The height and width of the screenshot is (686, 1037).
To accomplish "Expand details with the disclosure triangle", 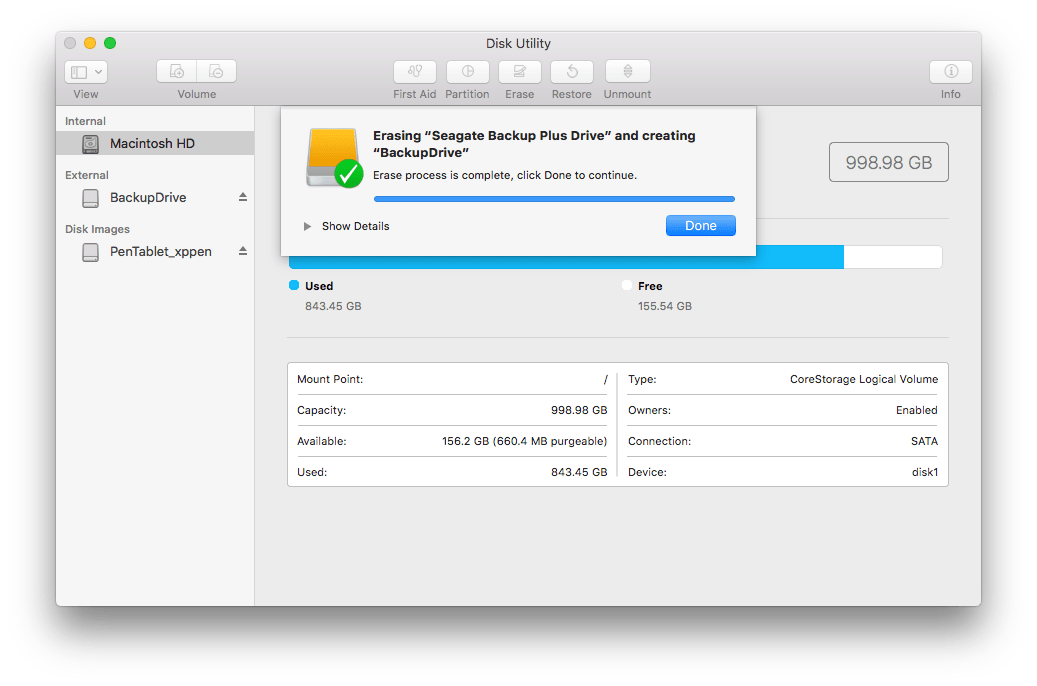I will tap(307, 226).
